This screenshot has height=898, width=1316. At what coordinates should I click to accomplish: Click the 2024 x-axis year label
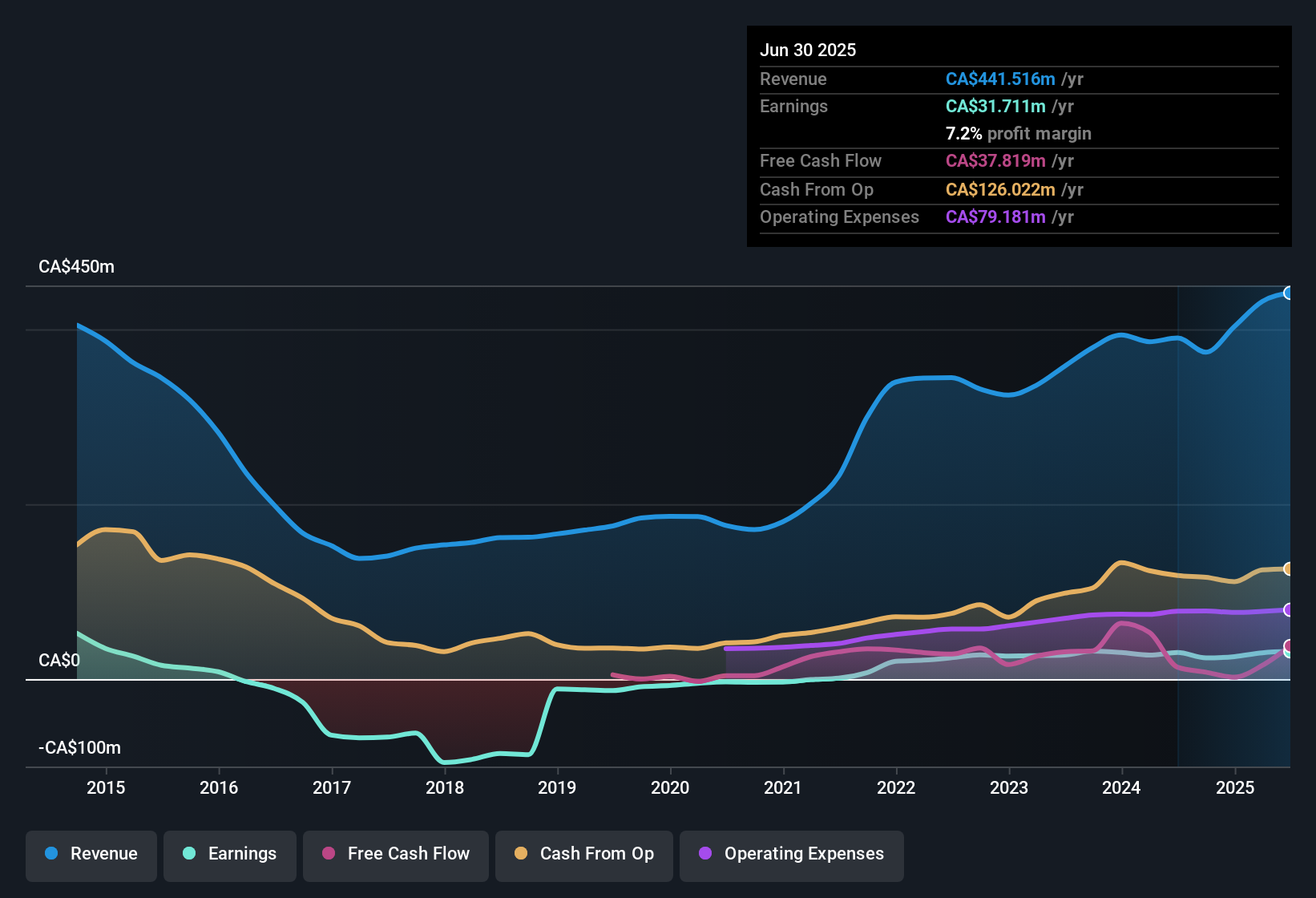[1121, 787]
